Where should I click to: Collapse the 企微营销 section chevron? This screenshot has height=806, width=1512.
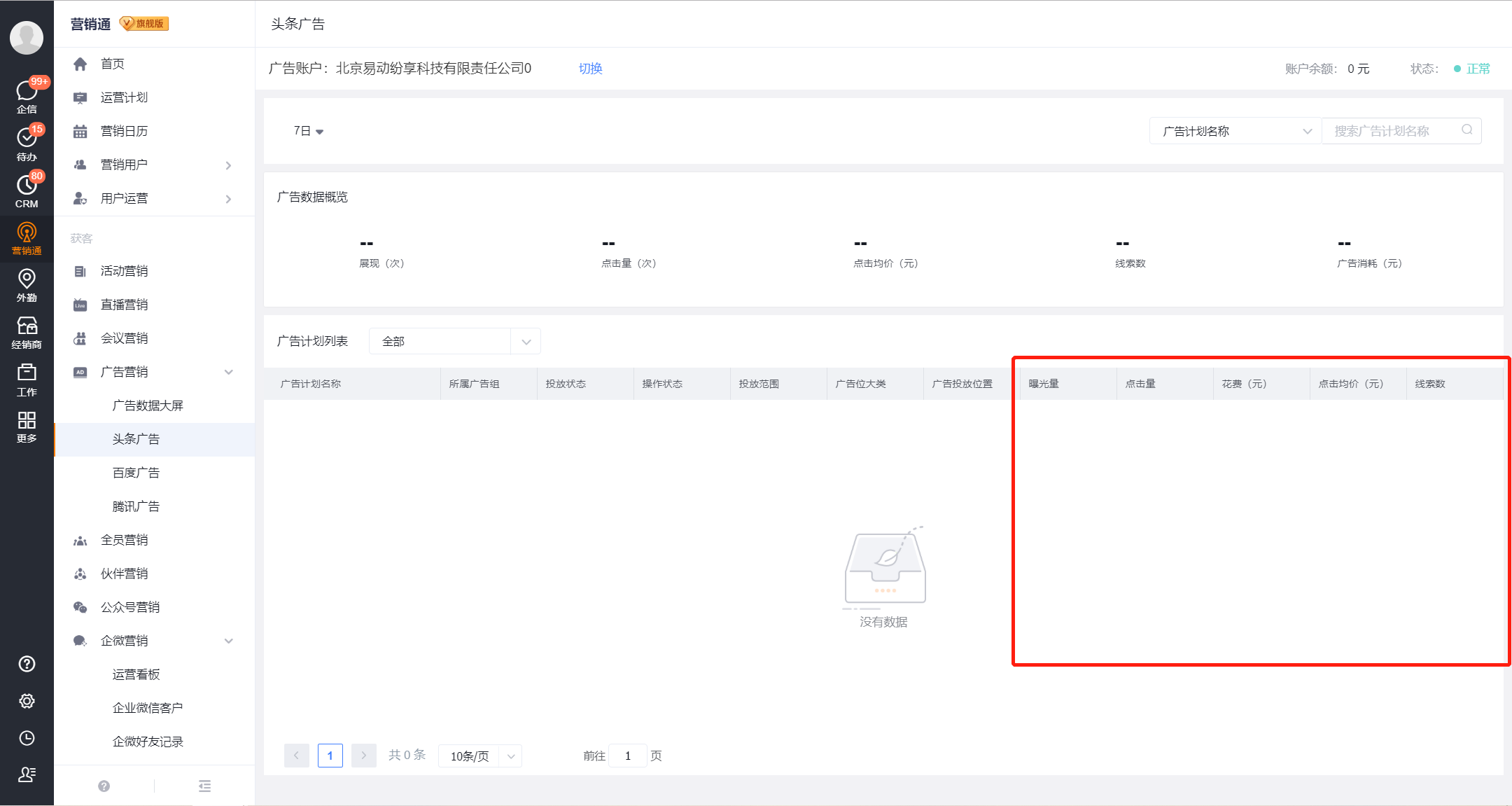(x=228, y=641)
